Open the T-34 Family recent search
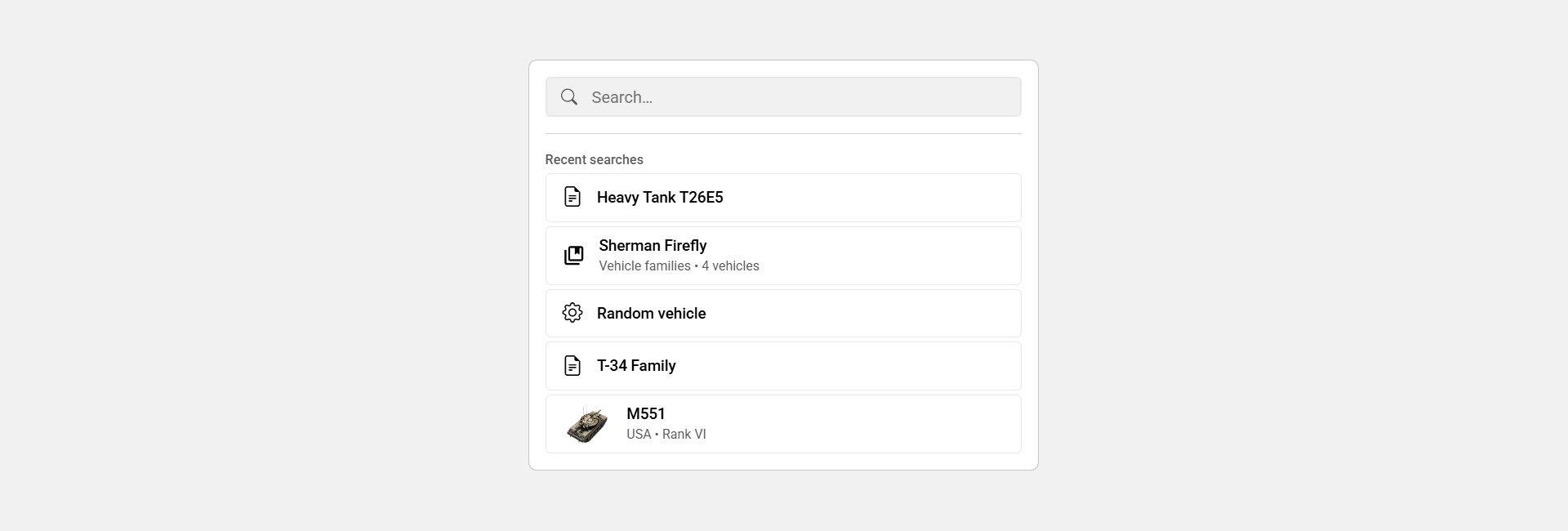The height and width of the screenshot is (531, 1568). click(636, 365)
